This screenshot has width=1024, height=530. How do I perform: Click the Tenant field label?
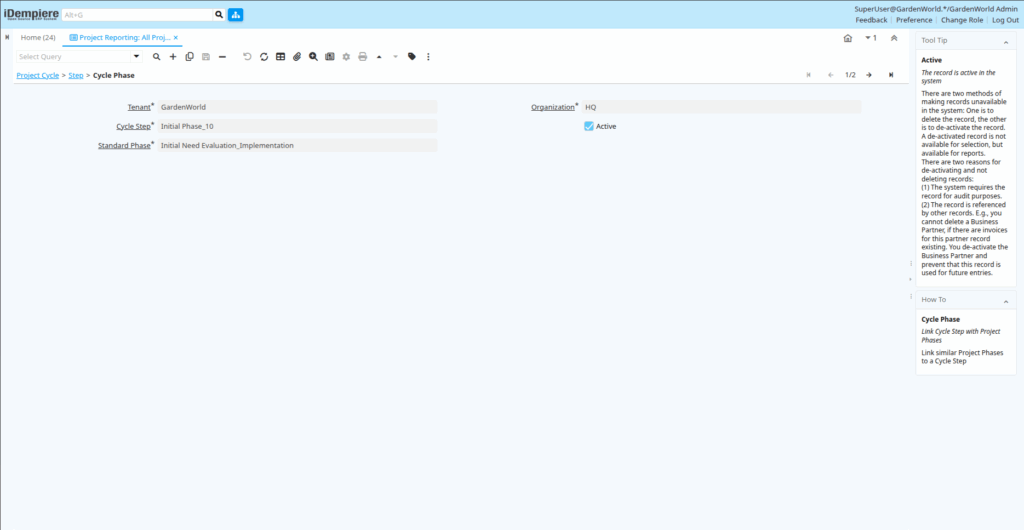coord(139,107)
